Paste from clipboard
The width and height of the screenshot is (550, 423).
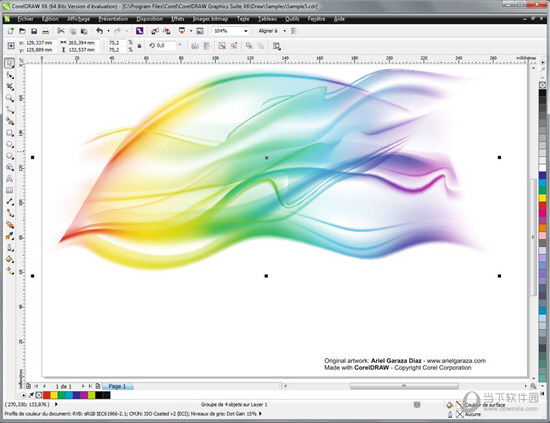(x=84, y=31)
